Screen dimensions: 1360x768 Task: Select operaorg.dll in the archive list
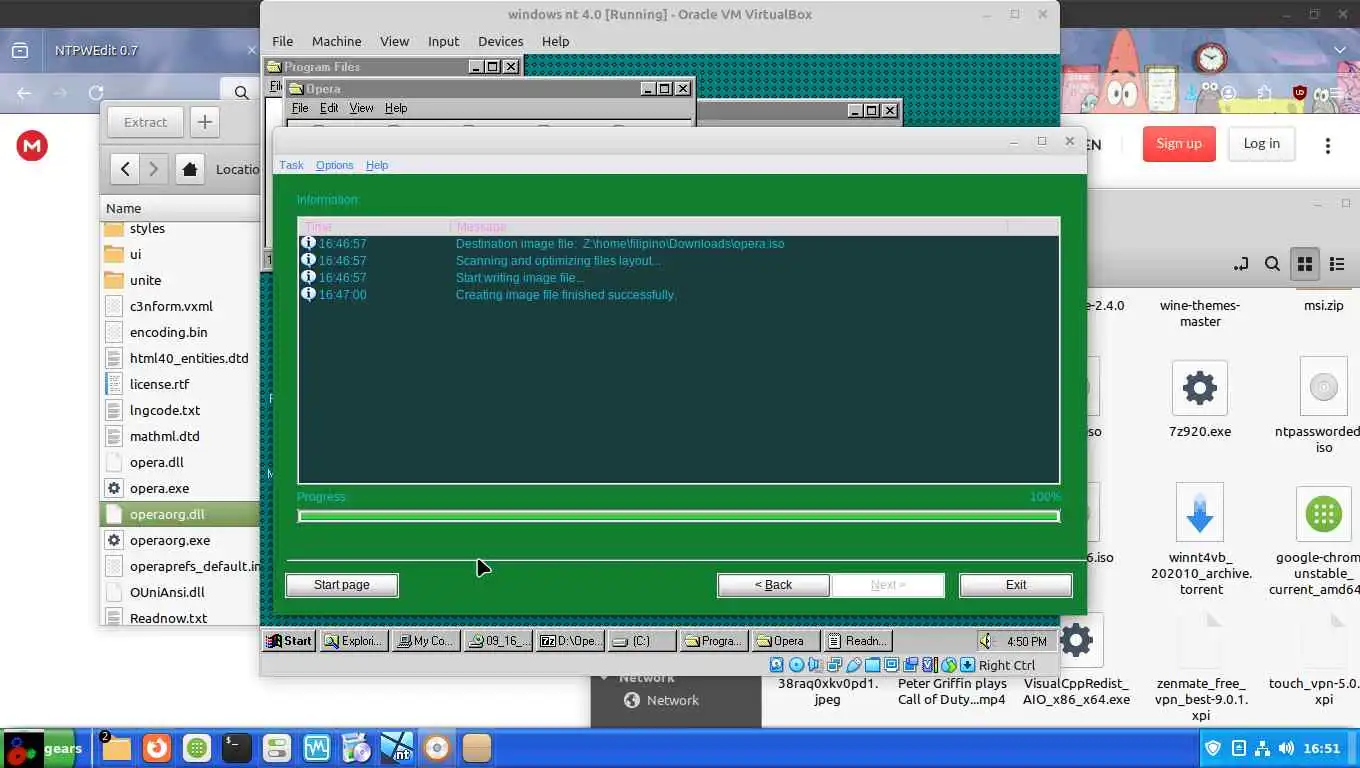coord(180,514)
